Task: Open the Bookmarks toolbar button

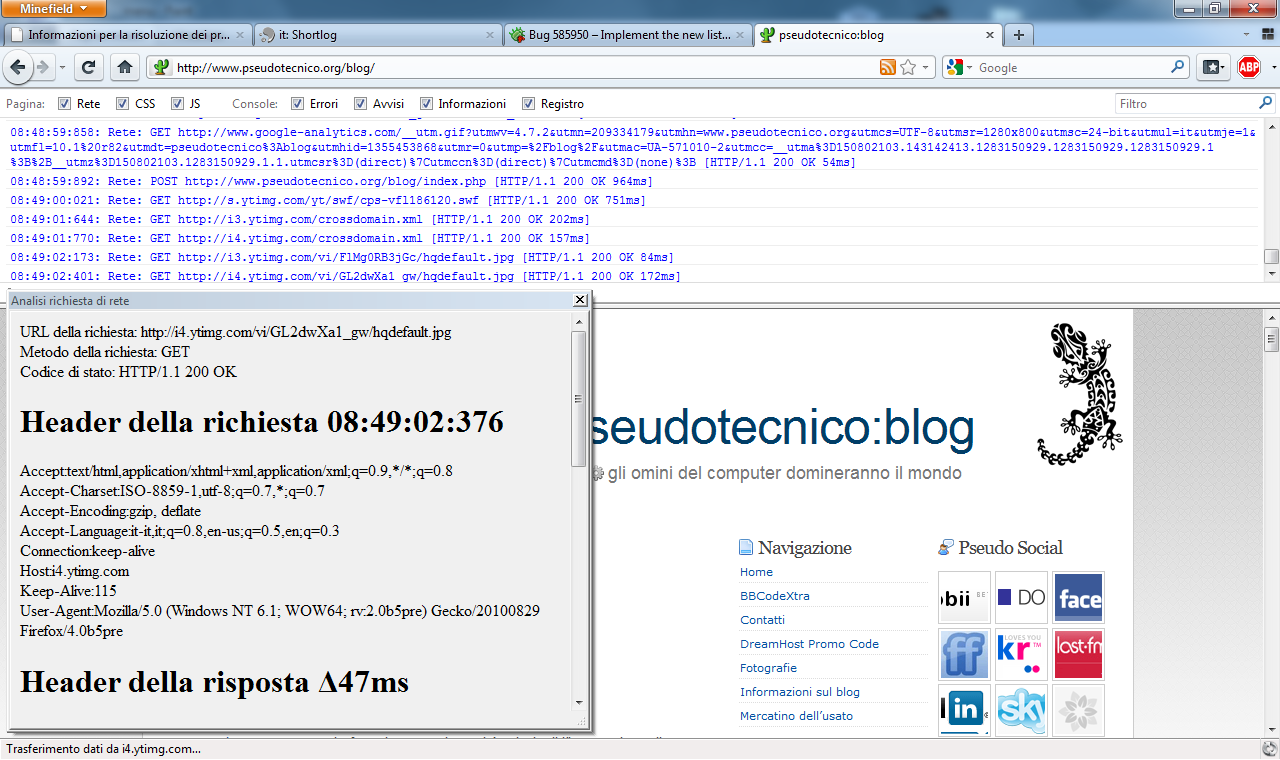Action: tap(1213, 67)
